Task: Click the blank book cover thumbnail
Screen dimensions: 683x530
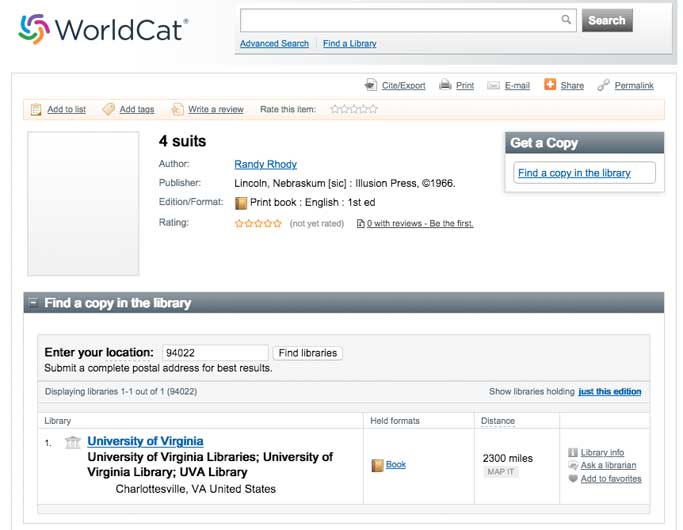Action: click(83, 203)
